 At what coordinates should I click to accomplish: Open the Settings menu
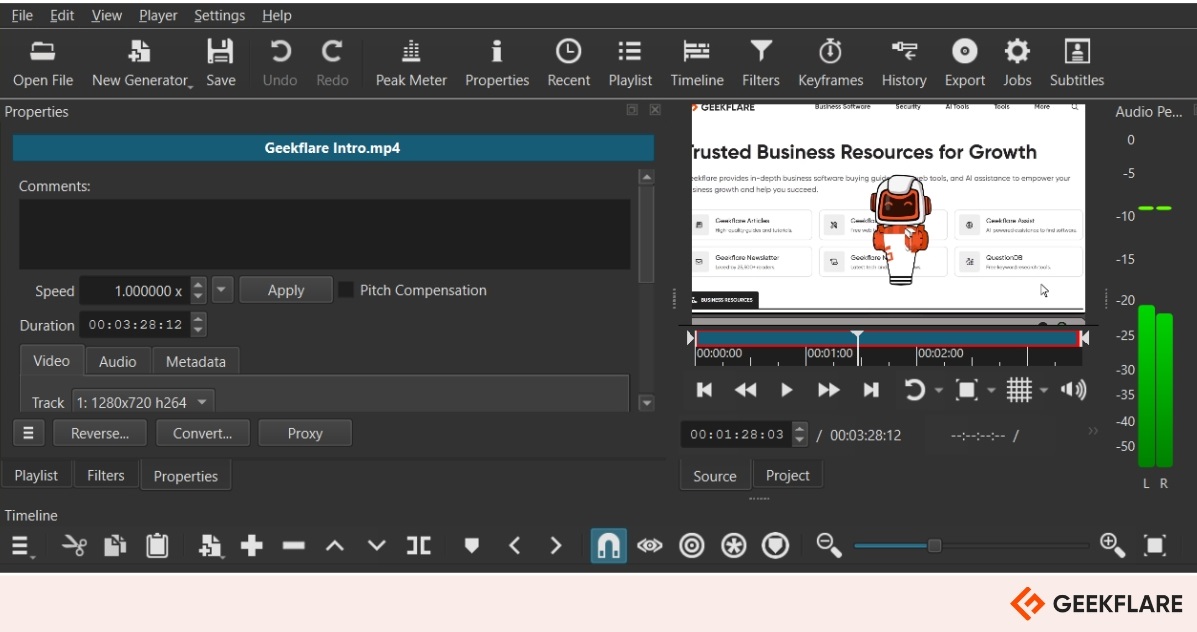219,15
